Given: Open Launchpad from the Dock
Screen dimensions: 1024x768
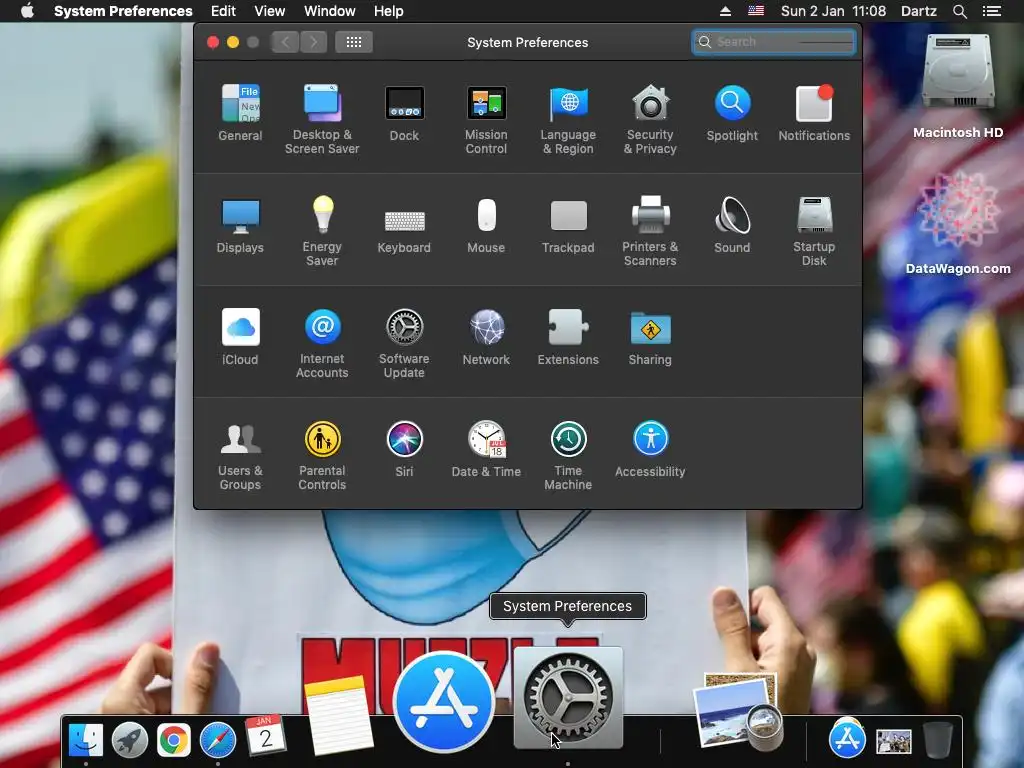Looking at the screenshot, I should click(130, 740).
